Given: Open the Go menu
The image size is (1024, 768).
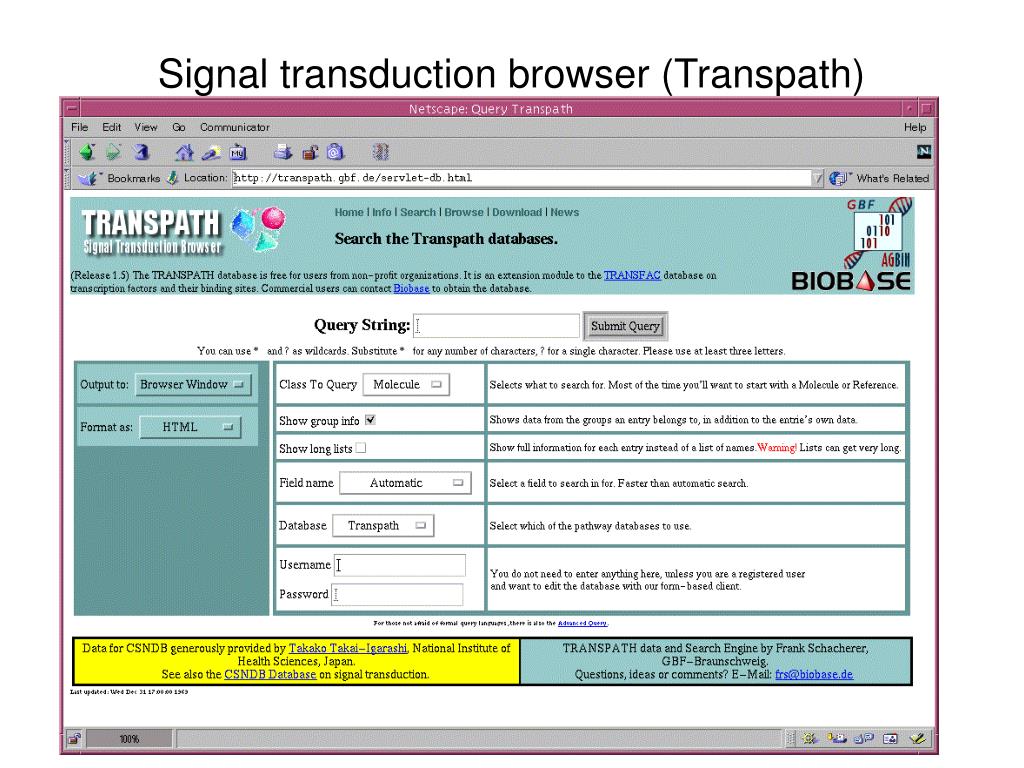Looking at the screenshot, I should pyautogui.click(x=179, y=127).
